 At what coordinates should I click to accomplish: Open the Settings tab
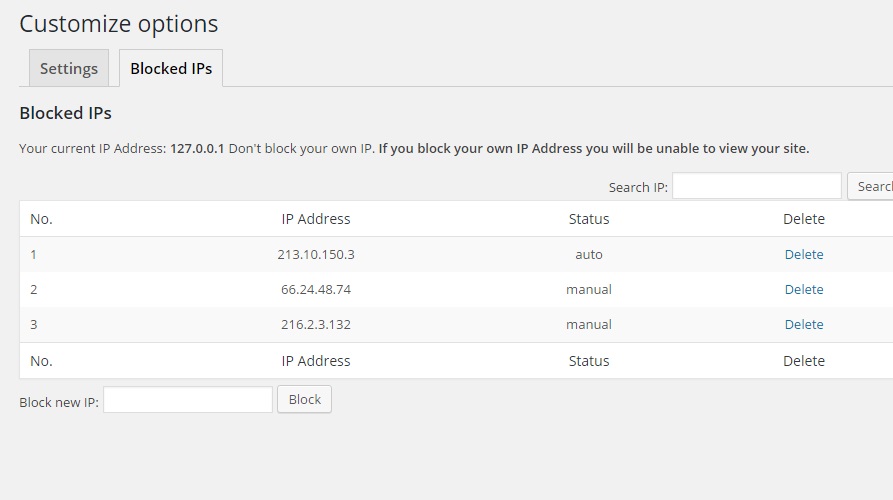click(68, 68)
